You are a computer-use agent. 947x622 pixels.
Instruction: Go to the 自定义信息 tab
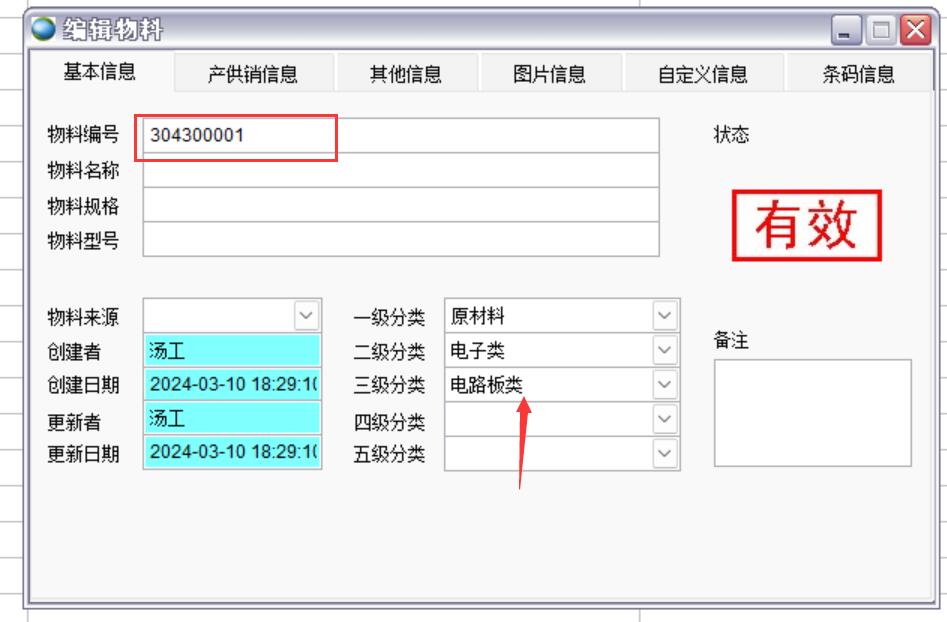click(x=702, y=74)
